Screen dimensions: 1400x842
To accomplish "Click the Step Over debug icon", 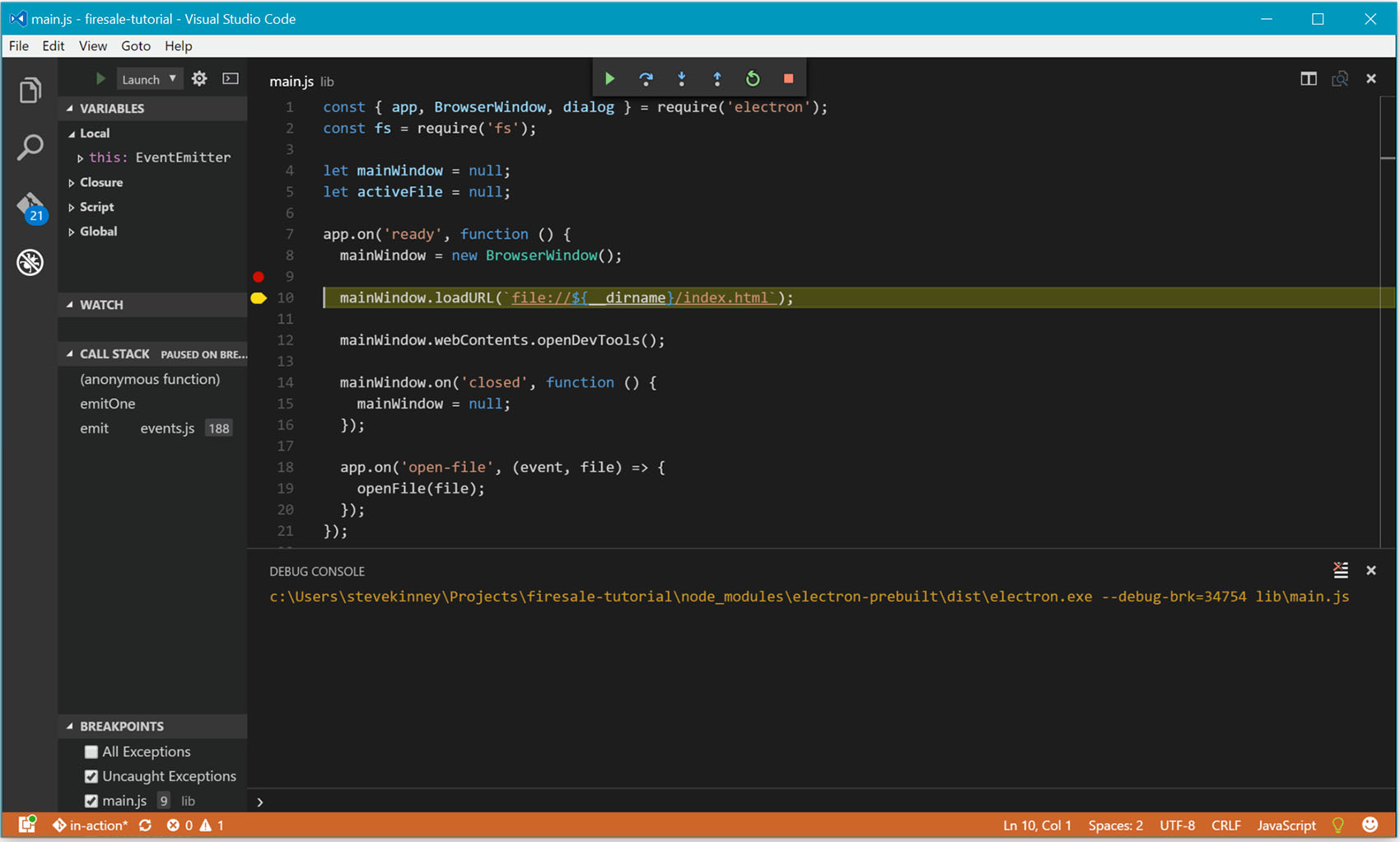I will tap(646, 77).
